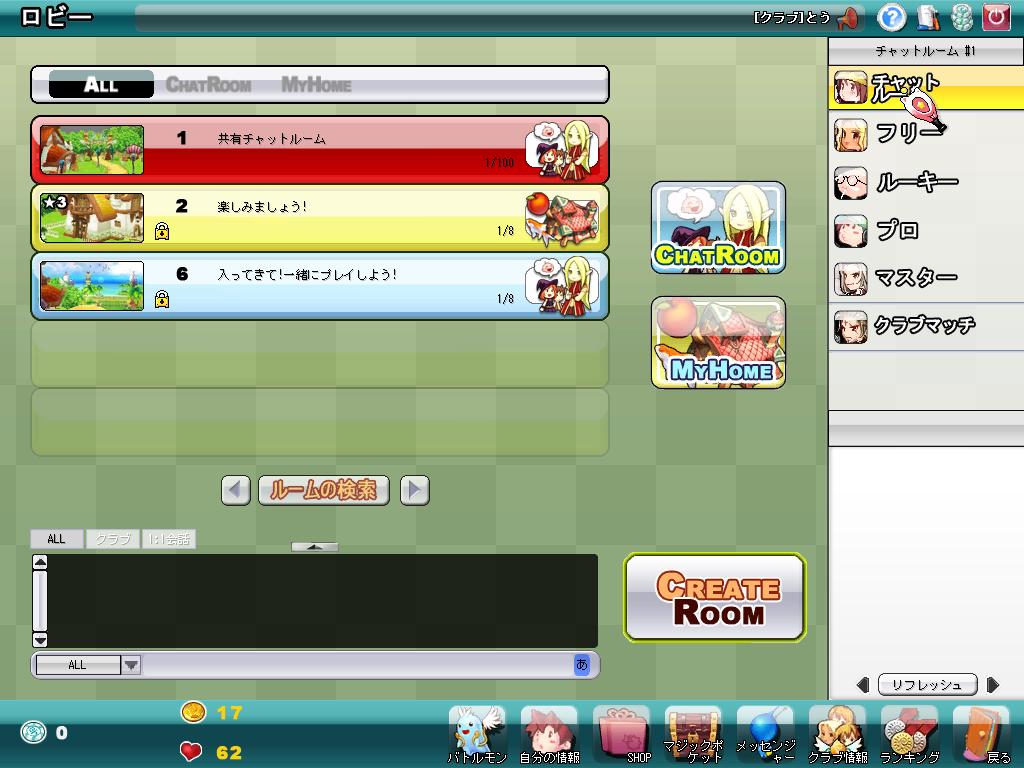Open the chat target ALL dropdown

88,665
